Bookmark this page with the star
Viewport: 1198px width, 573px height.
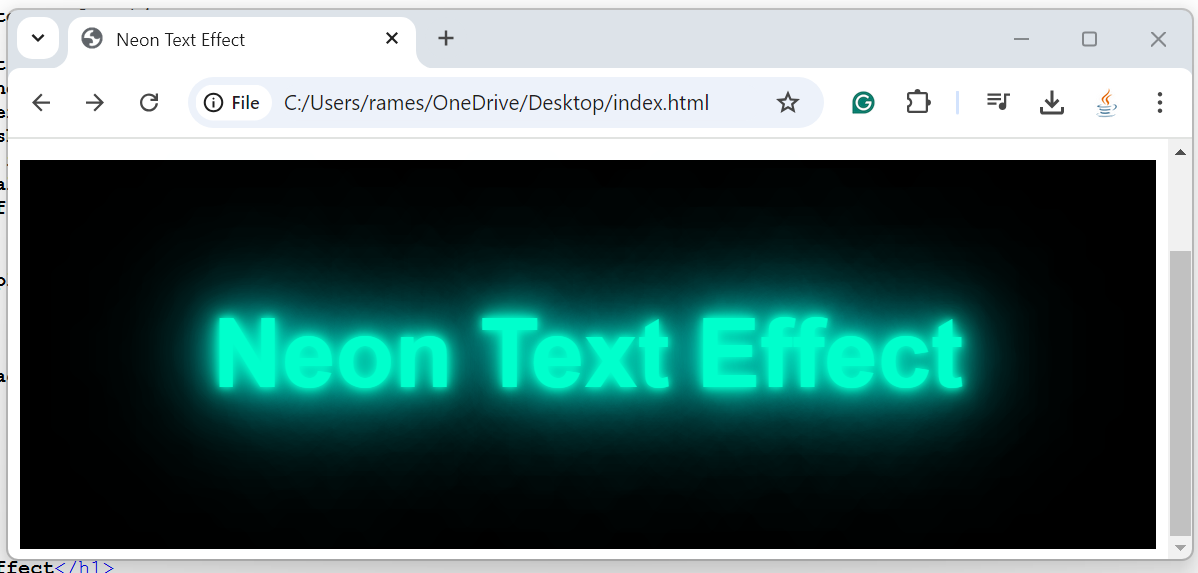pyautogui.click(x=788, y=102)
